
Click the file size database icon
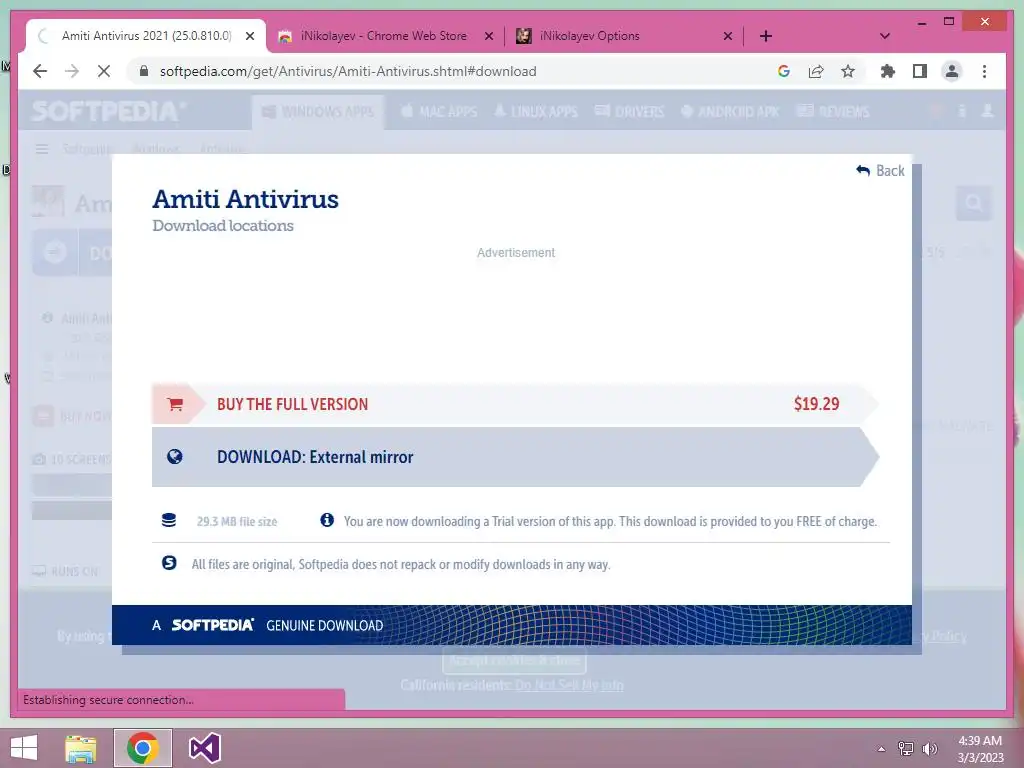click(x=168, y=520)
